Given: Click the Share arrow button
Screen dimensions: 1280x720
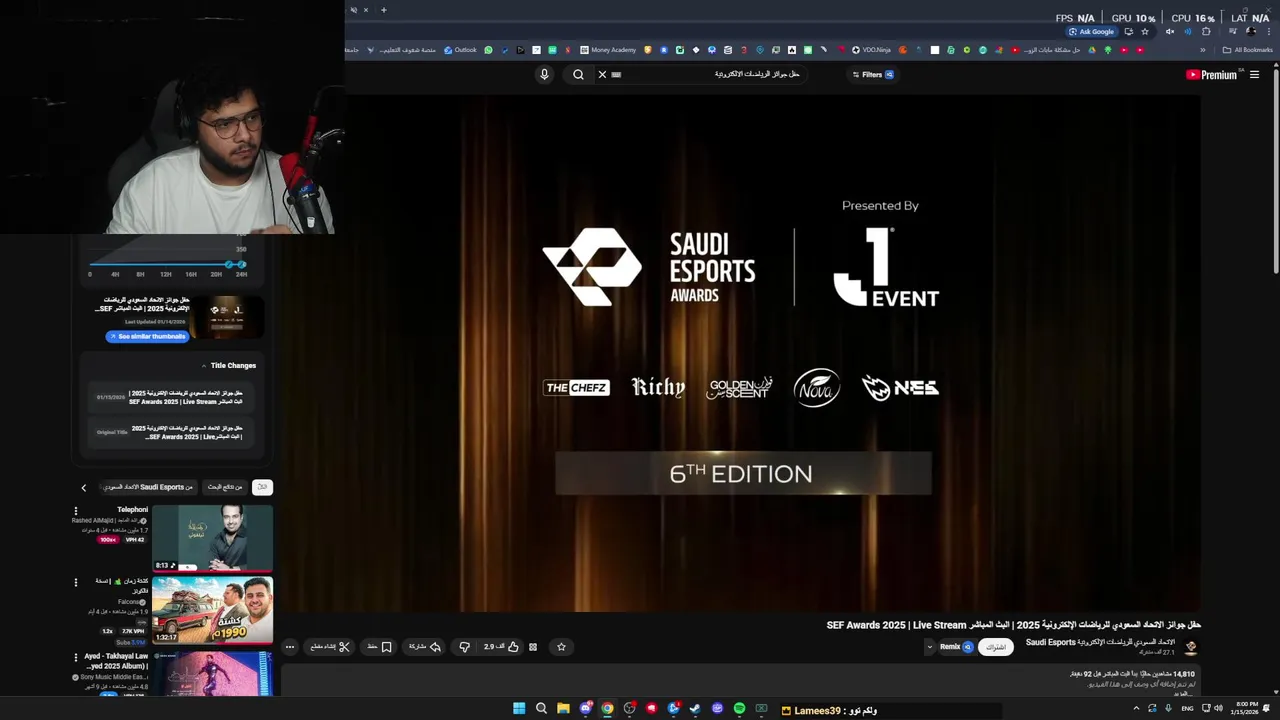Looking at the screenshot, I should tap(425, 647).
